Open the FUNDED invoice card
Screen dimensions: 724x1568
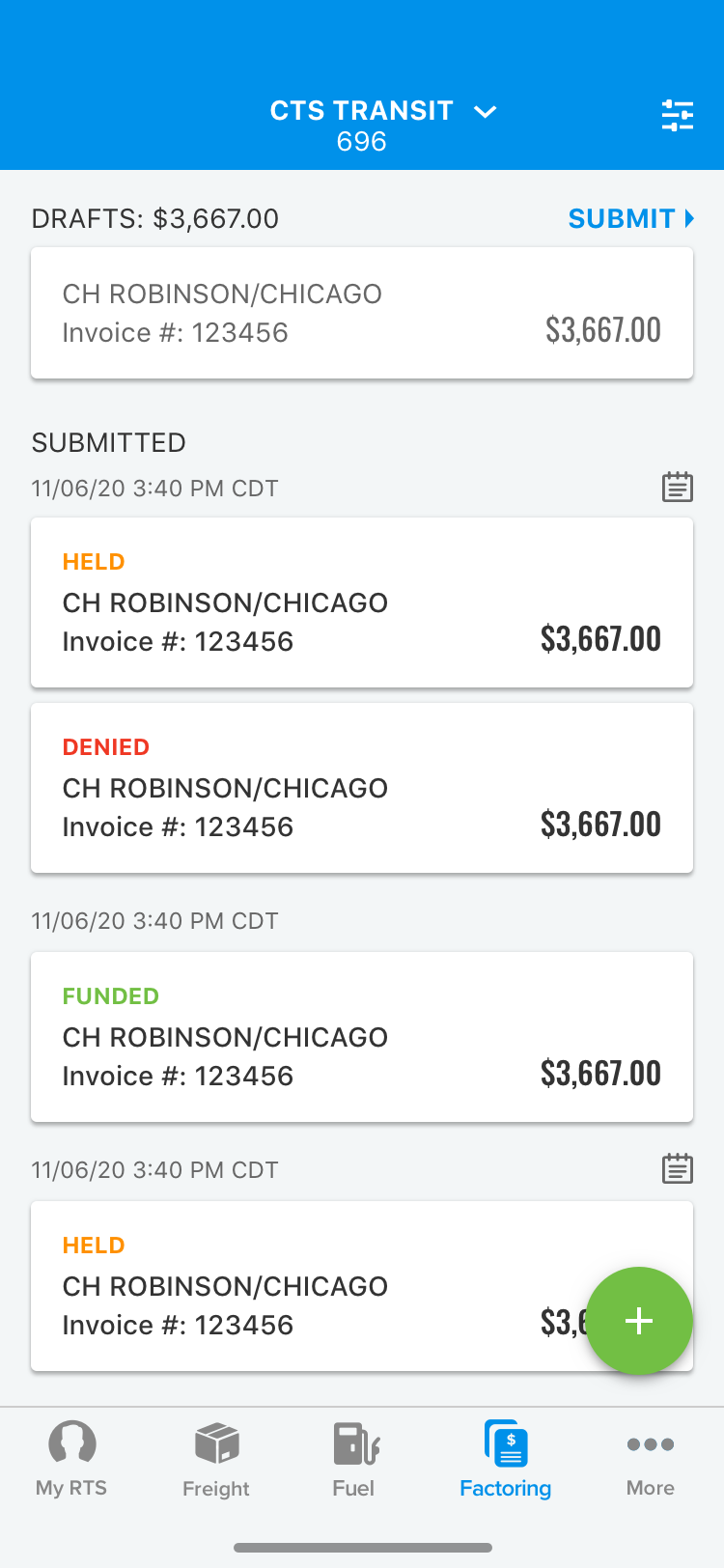(362, 1037)
